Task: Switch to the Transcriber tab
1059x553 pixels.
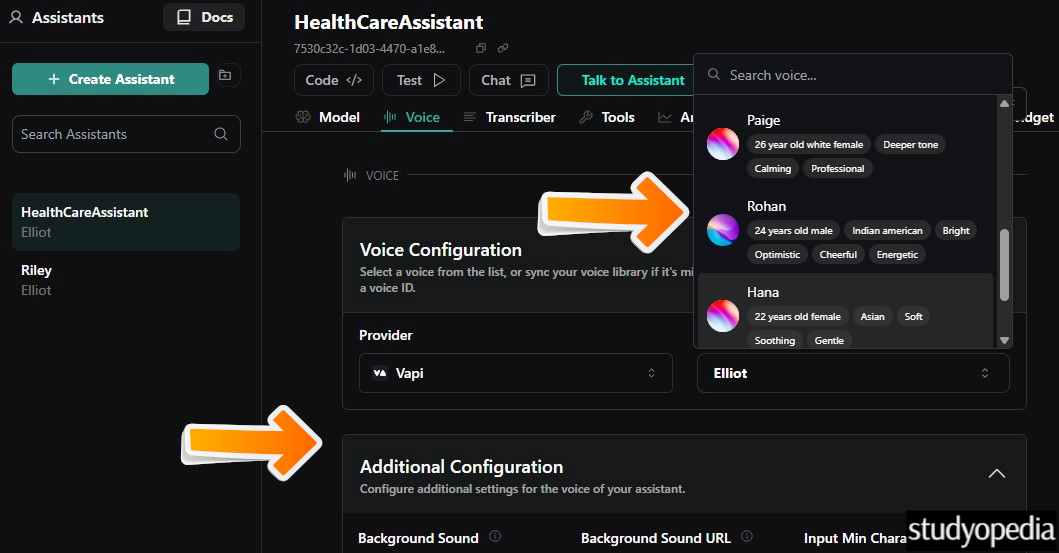Action: tap(510, 117)
